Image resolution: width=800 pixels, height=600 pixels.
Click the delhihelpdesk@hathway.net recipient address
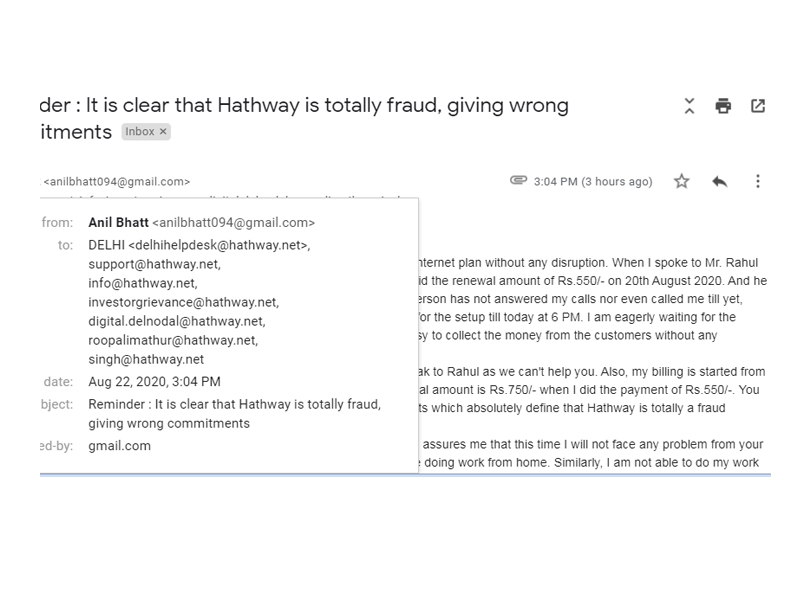click(219, 245)
